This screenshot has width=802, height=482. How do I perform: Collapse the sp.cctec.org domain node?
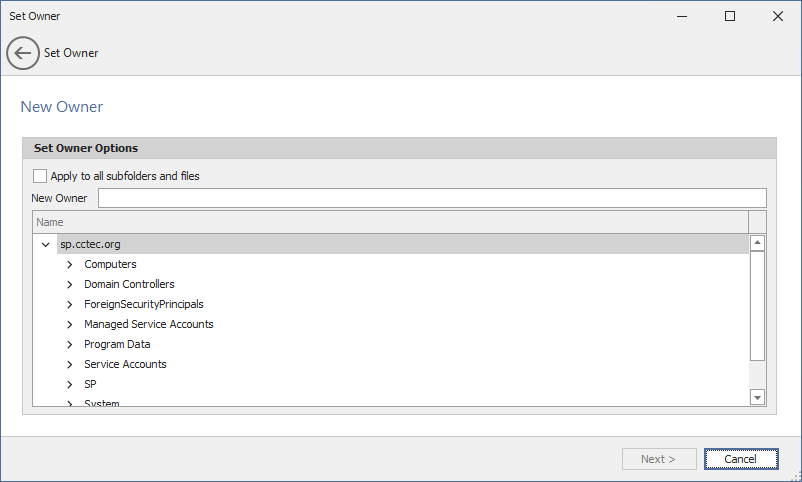pos(45,244)
